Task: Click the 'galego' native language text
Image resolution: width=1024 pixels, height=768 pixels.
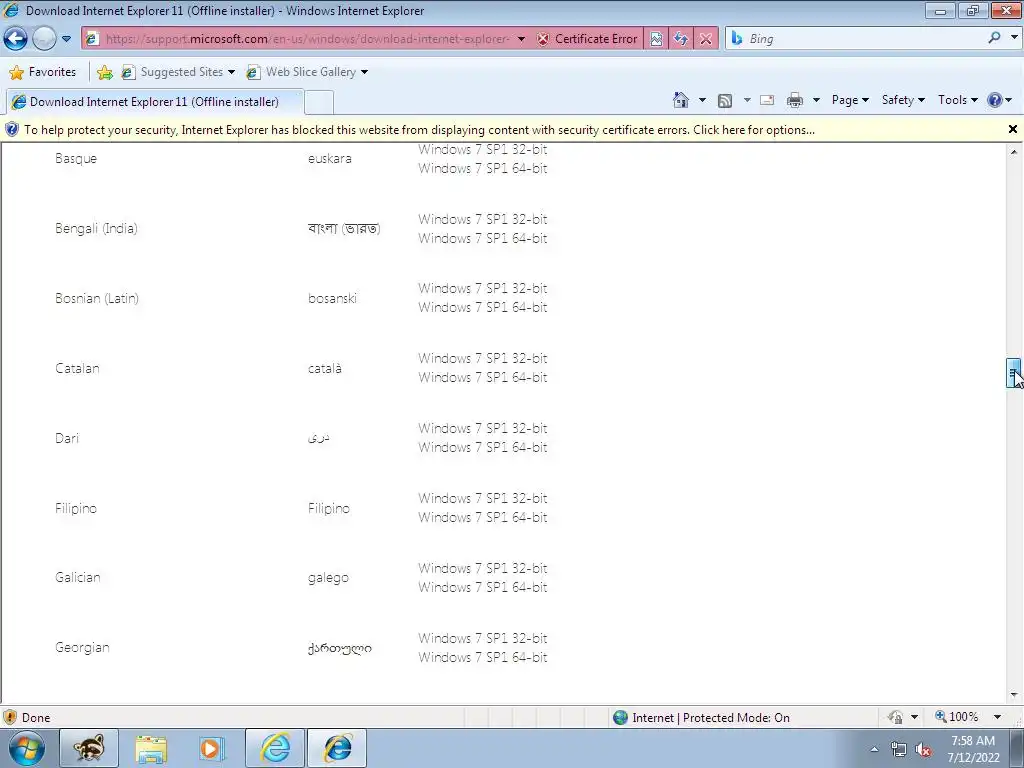Action: point(328,578)
